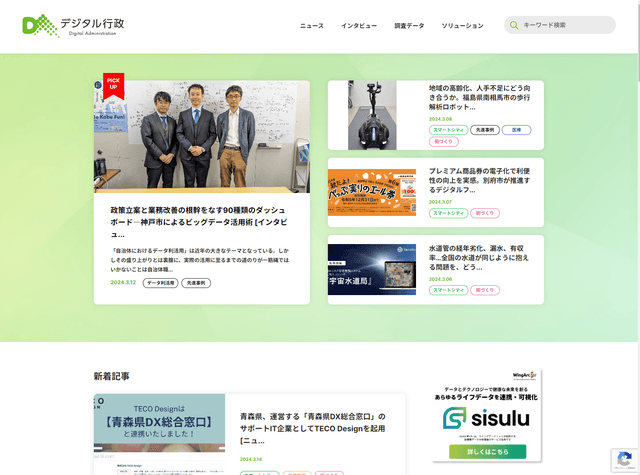Focus the キーワード検索 search field
The image size is (640, 475).
tap(560, 25)
